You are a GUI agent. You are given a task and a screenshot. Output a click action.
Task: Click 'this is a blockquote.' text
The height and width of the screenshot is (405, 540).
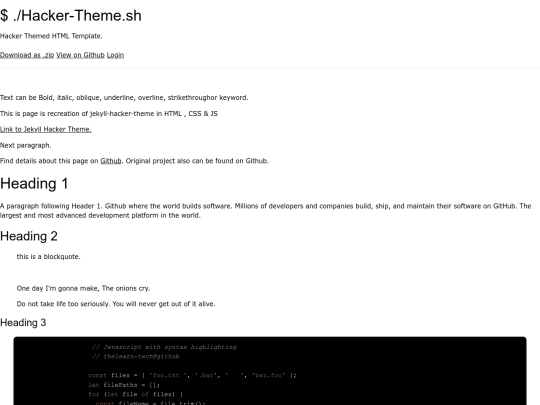49,257
